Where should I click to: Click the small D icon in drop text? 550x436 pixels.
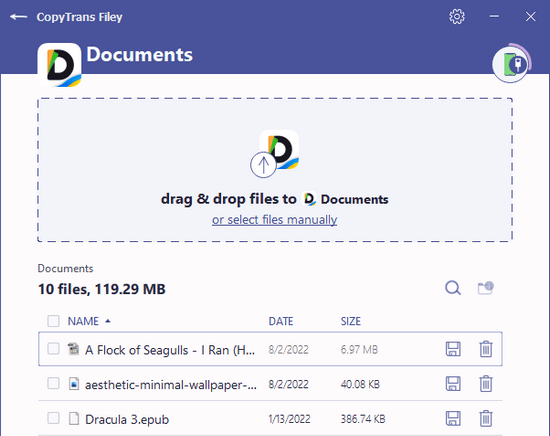309,199
